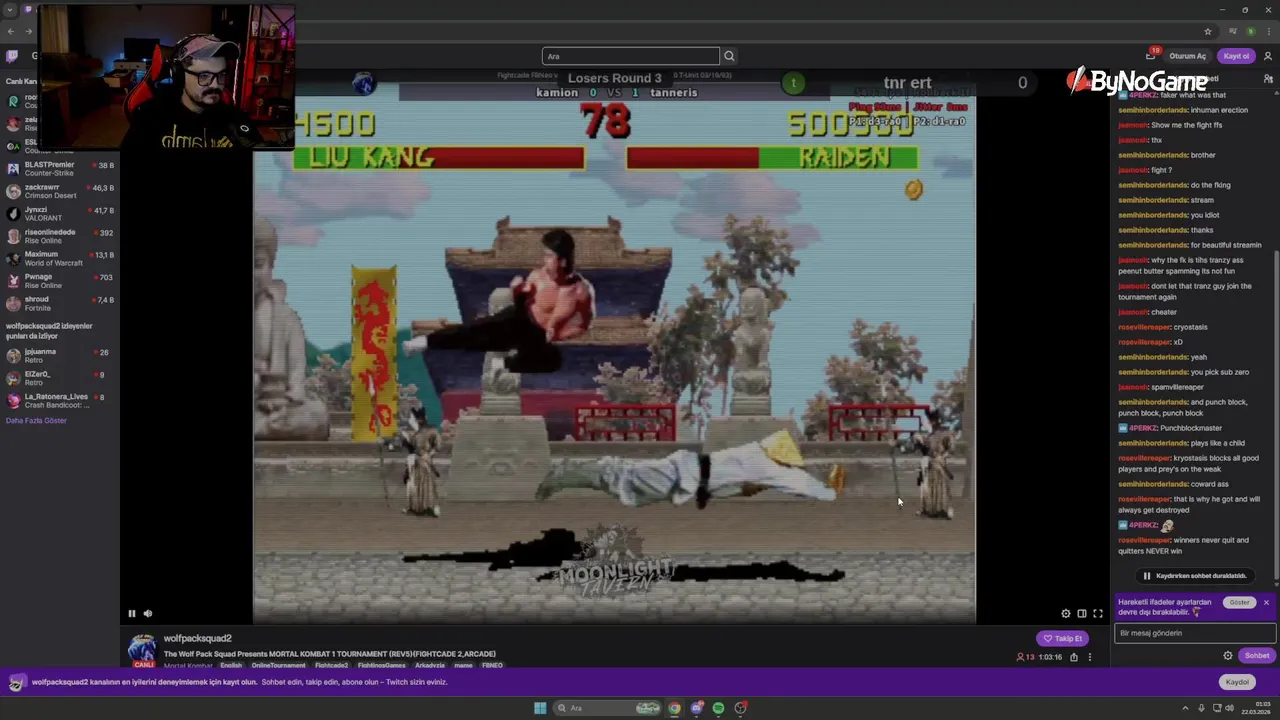Open the green browser profile icon
The image size is (1280, 720).
[x=1250, y=32]
